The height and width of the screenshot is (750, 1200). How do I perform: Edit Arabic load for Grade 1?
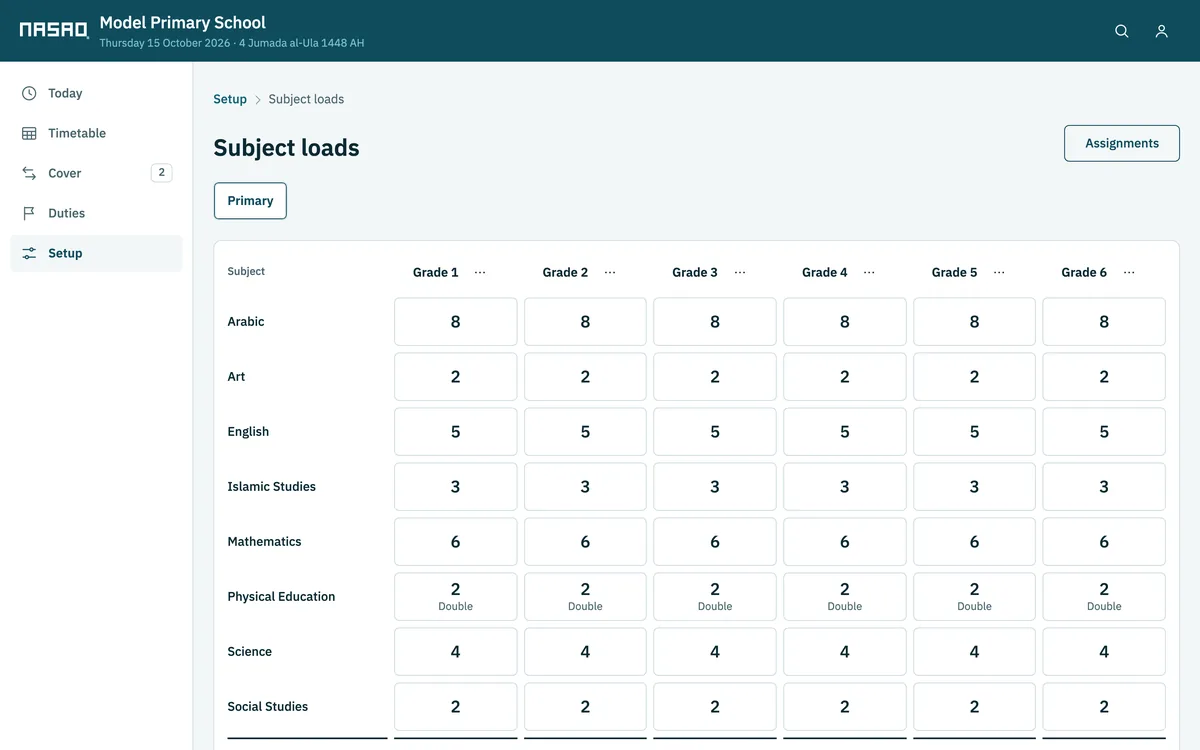click(x=456, y=322)
